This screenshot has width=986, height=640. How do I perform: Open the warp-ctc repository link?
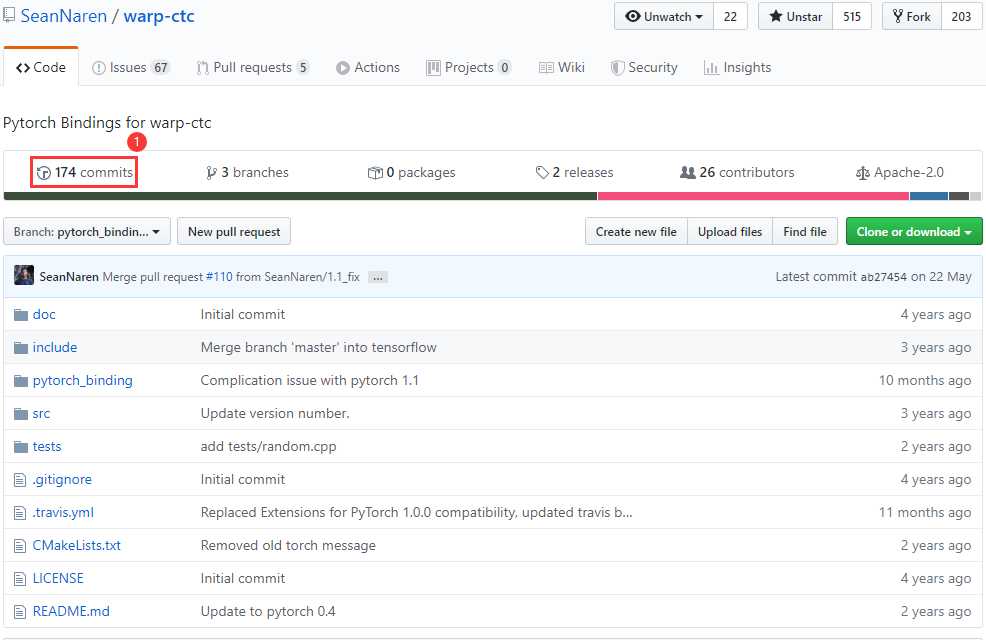pos(159,16)
